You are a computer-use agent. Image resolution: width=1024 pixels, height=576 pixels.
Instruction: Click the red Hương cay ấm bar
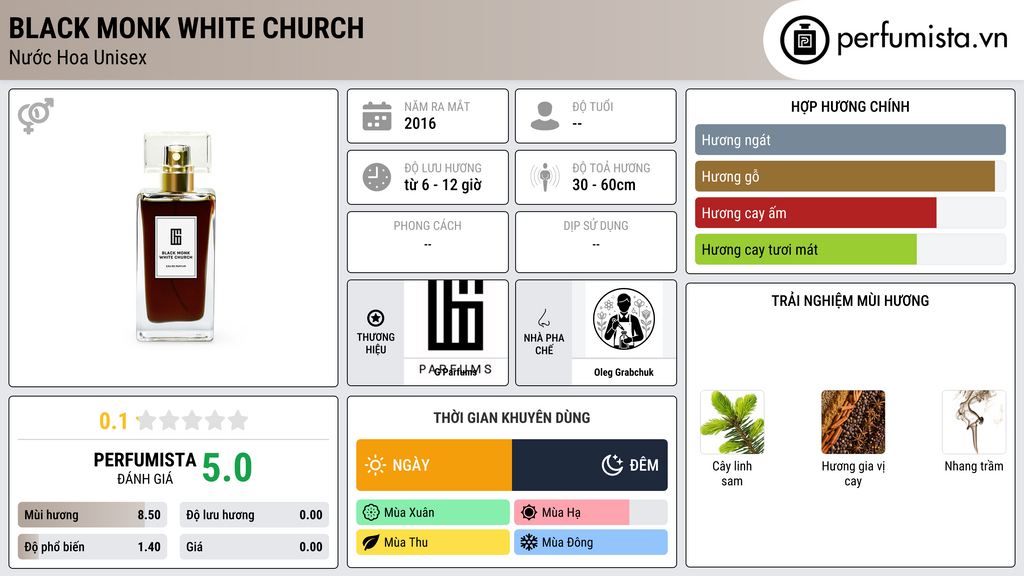pyautogui.click(x=816, y=213)
